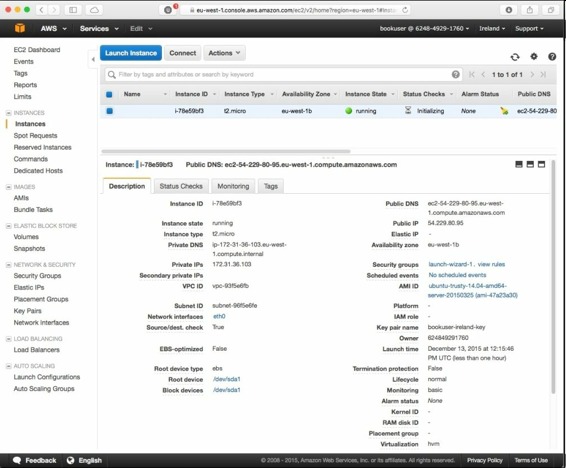Open the Ireland region dropdown
Image resolution: width=566 pixels, height=468 pixels.
coord(492,28)
